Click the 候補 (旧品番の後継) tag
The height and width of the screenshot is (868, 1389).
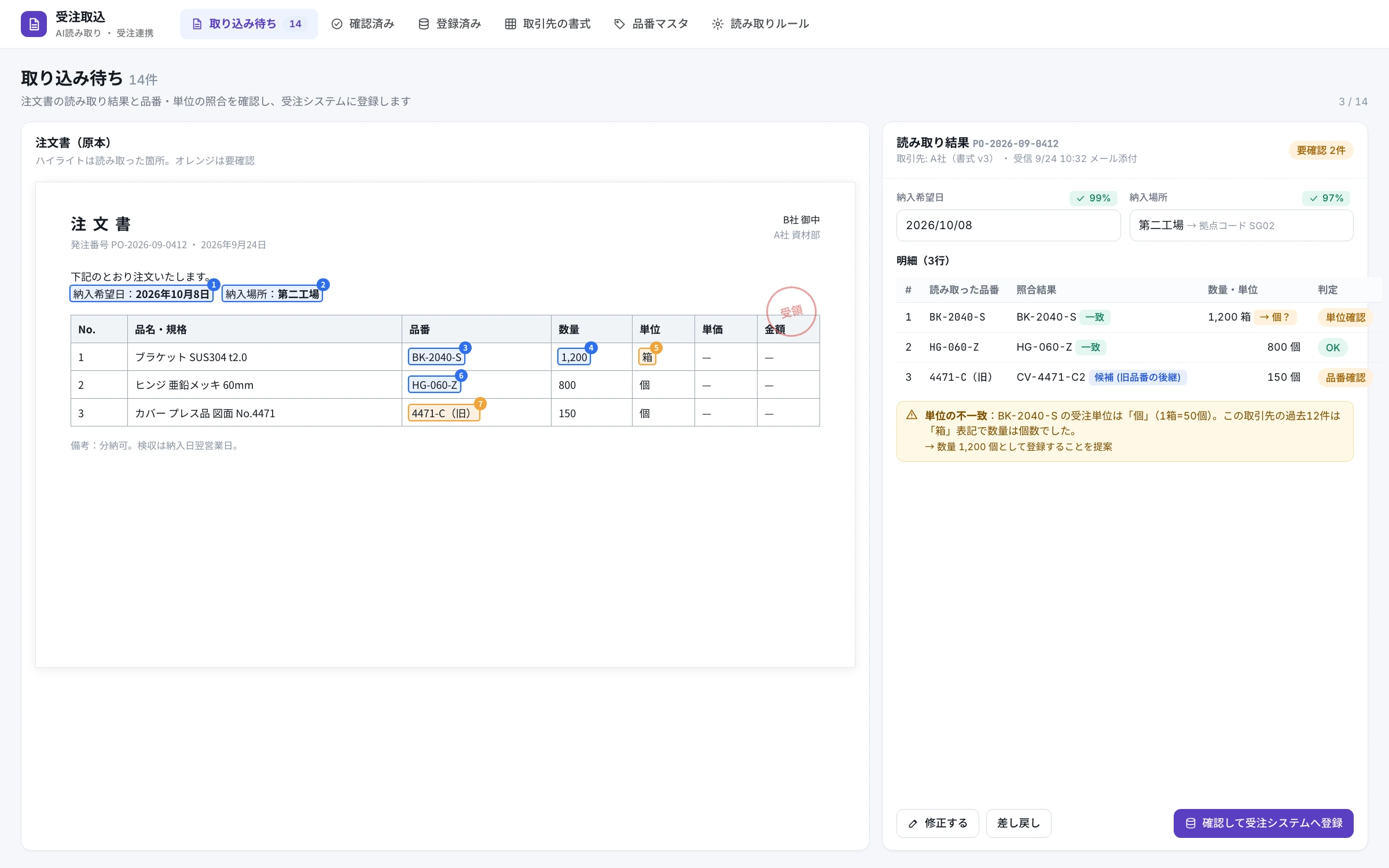(1137, 377)
